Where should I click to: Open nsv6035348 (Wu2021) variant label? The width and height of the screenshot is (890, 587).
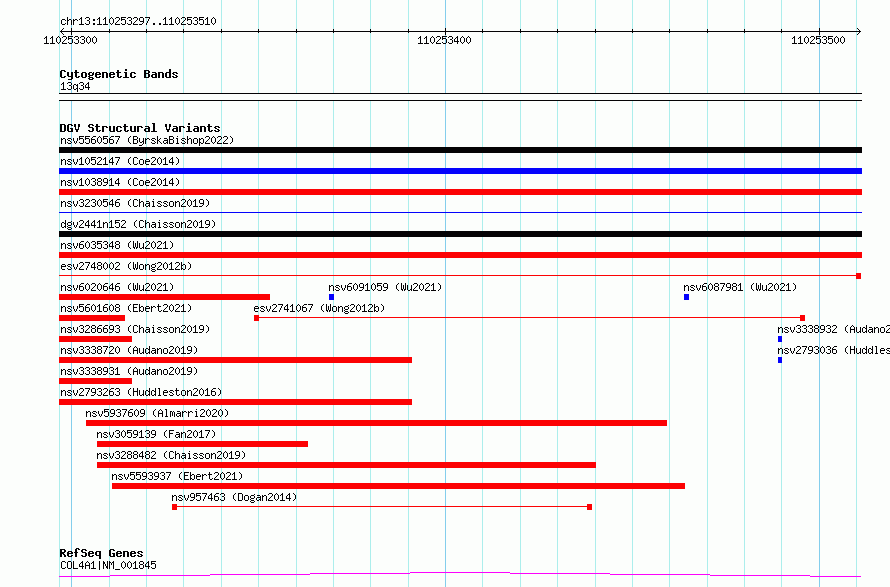117,245
